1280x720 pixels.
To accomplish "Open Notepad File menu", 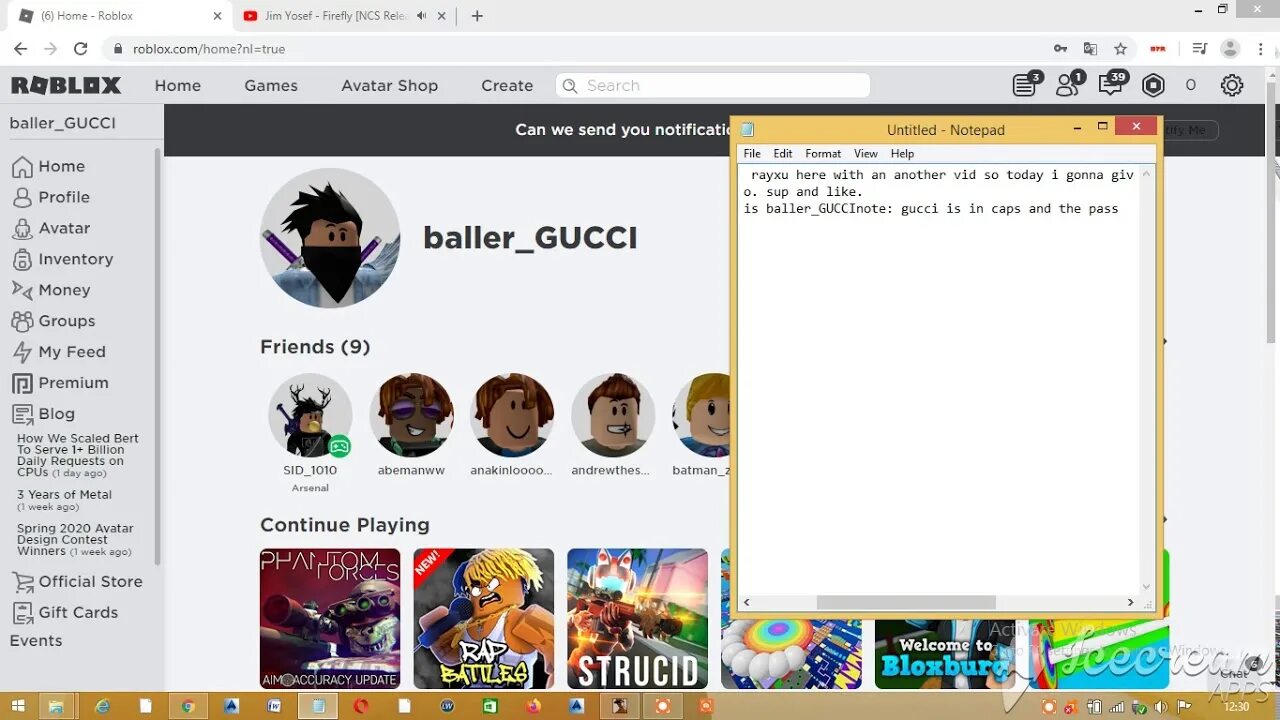I will pyautogui.click(x=752, y=153).
